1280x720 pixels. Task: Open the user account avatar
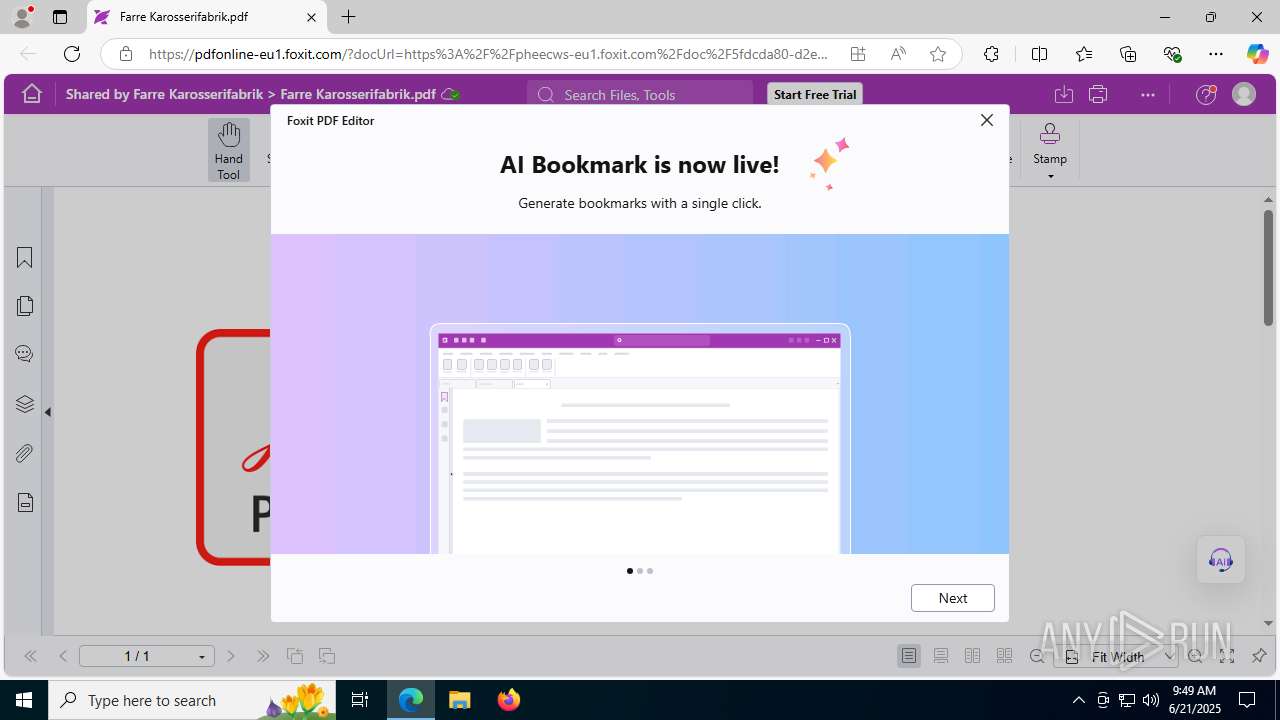click(1244, 94)
